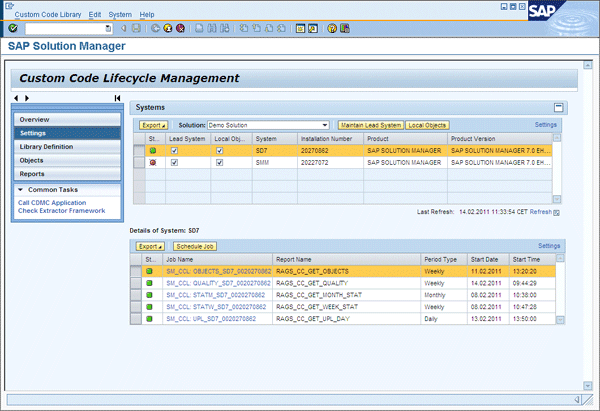Image resolution: width=600 pixels, height=411 pixels.
Task: Open the SM_CCL: STATM_SD7_0020270862 job link
Action: point(215,295)
